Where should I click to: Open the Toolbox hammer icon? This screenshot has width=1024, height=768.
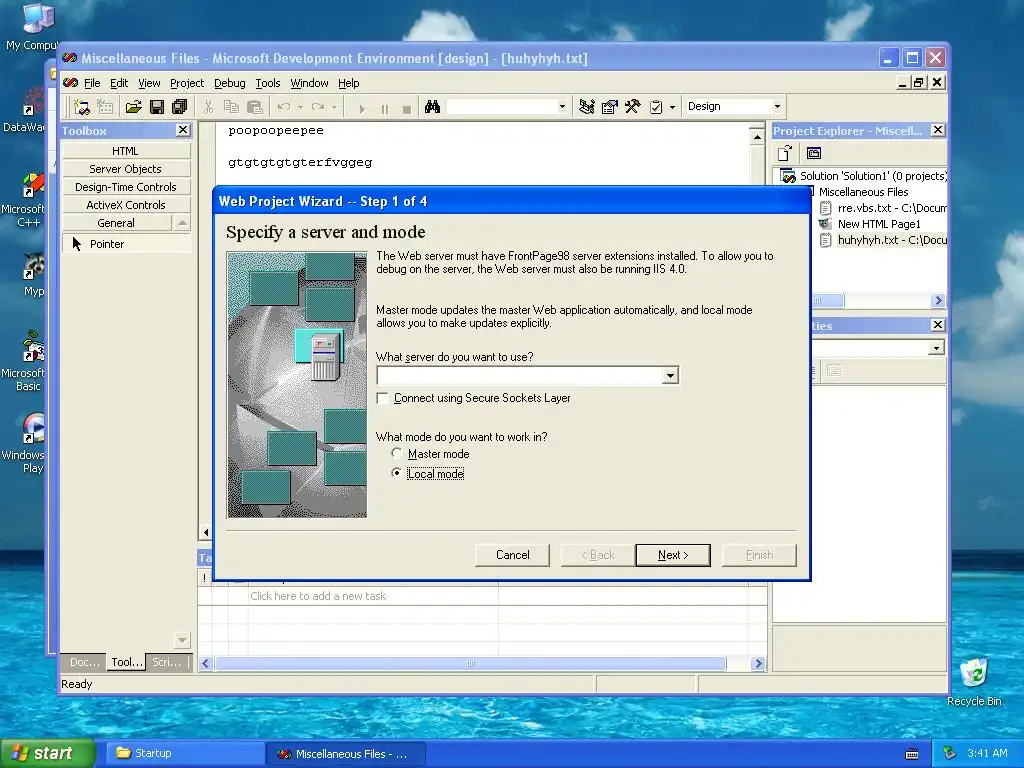click(632, 107)
